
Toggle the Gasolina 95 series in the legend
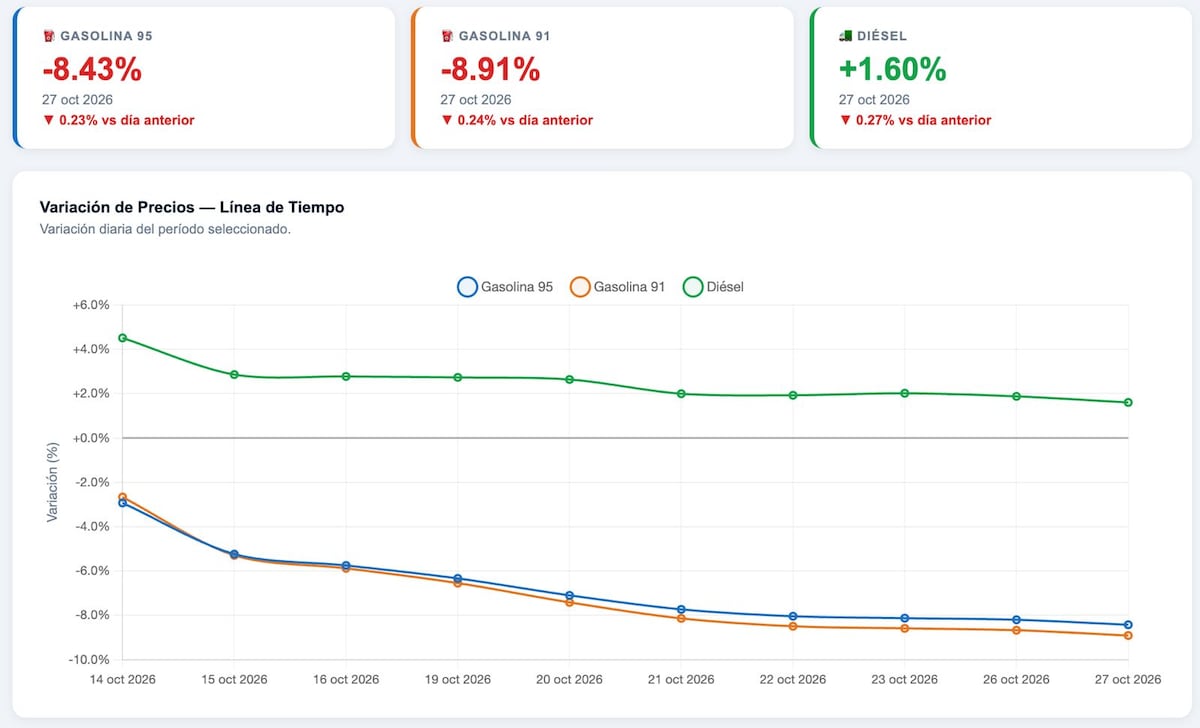(x=505, y=287)
